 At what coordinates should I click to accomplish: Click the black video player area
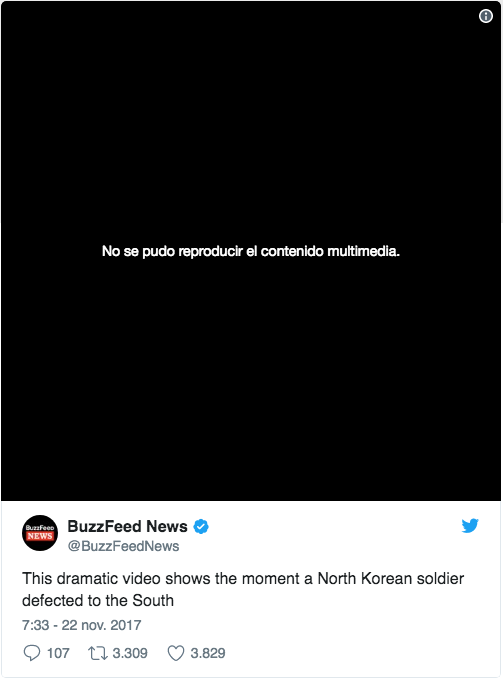(251, 251)
